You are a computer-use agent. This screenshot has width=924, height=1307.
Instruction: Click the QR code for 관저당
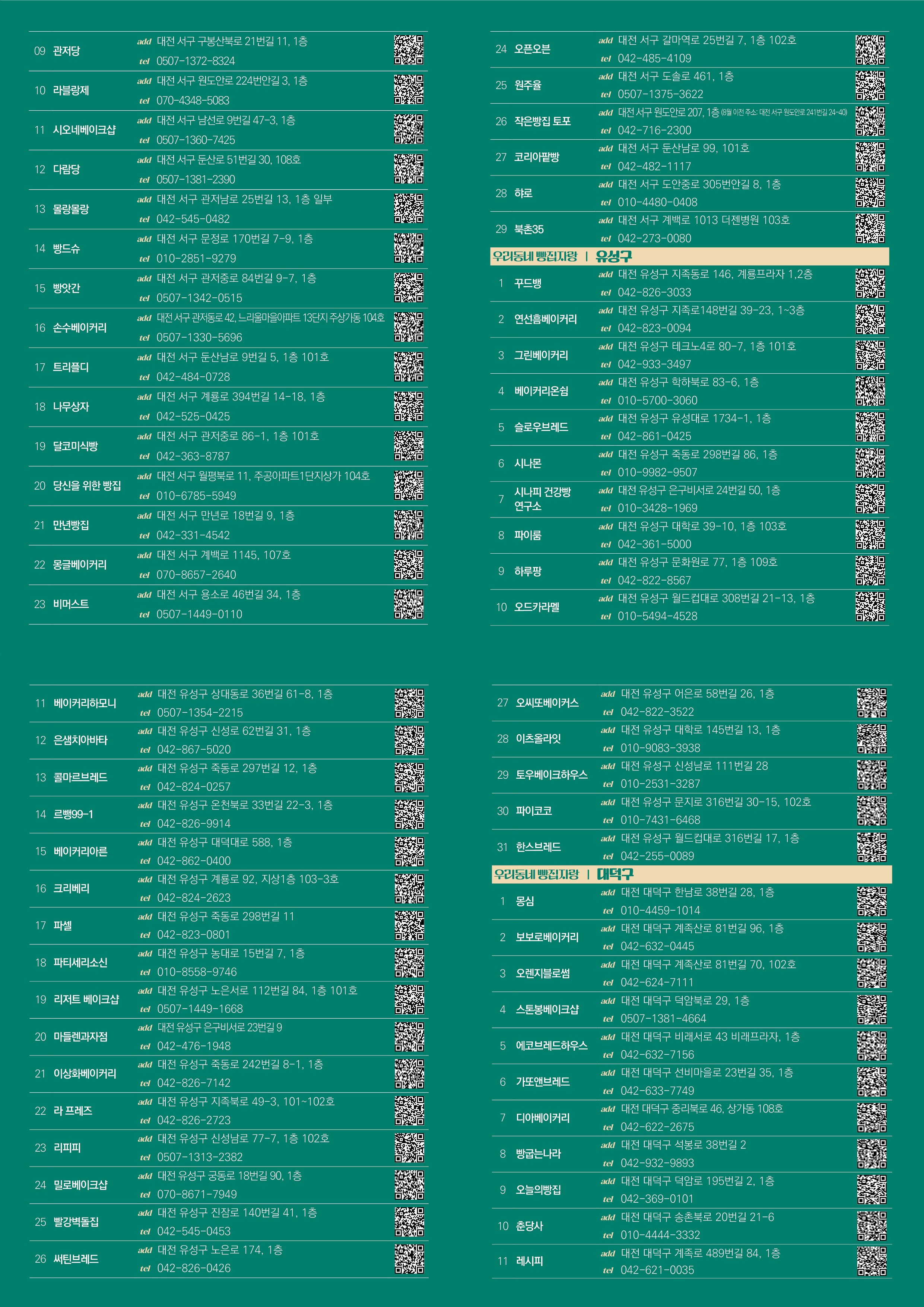pyautogui.click(x=409, y=50)
